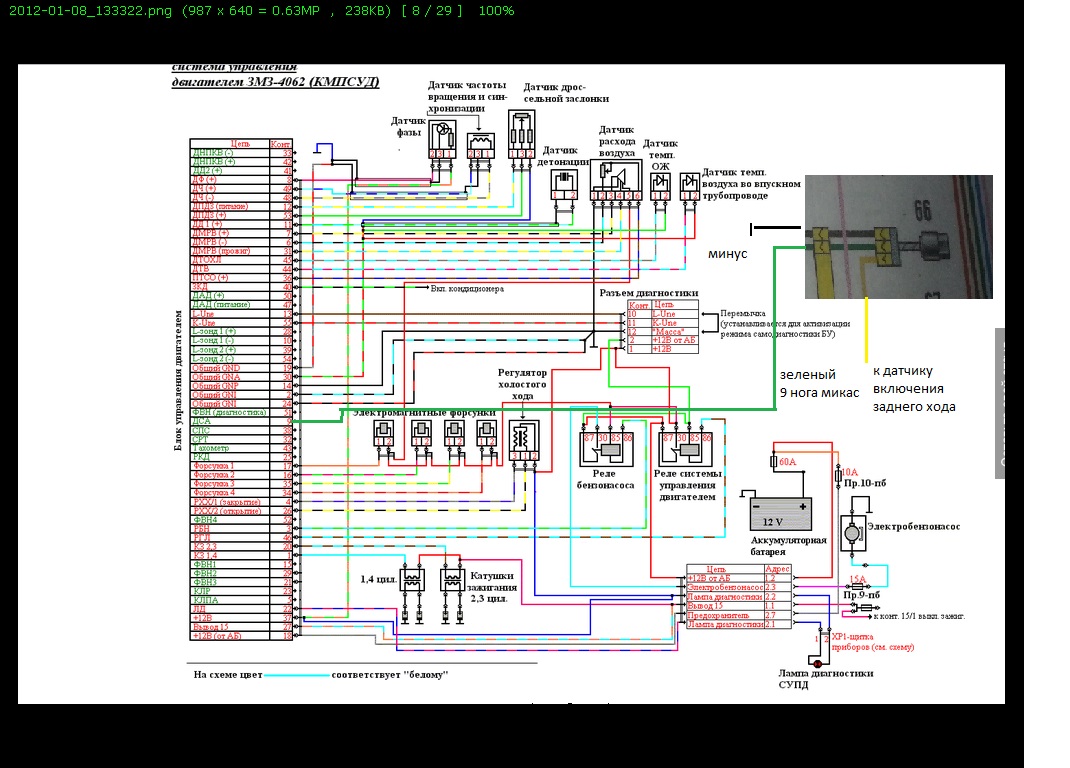Click the к конт. 15/1 выкл. зажиг. label

tap(919, 616)
